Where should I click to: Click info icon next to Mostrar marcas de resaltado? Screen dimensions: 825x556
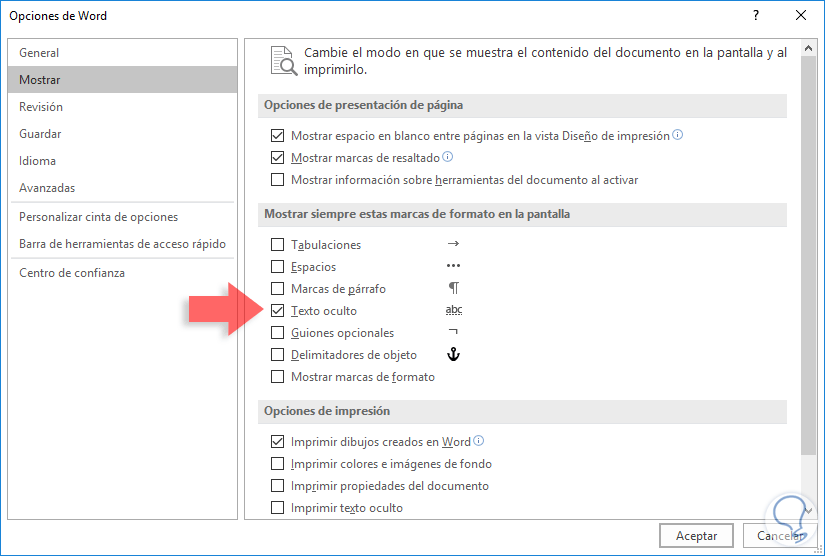click(x=448, y=157)
